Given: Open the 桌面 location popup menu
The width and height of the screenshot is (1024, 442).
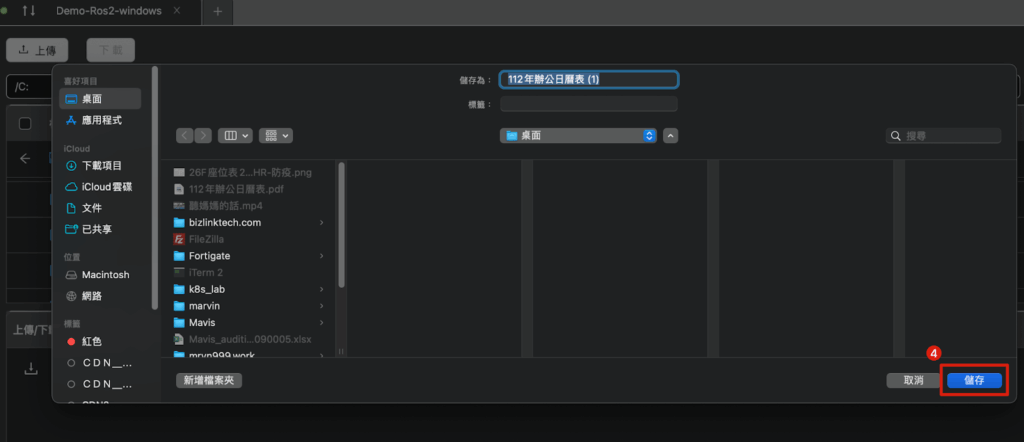Looking at the screenshot, I should 579,135.
